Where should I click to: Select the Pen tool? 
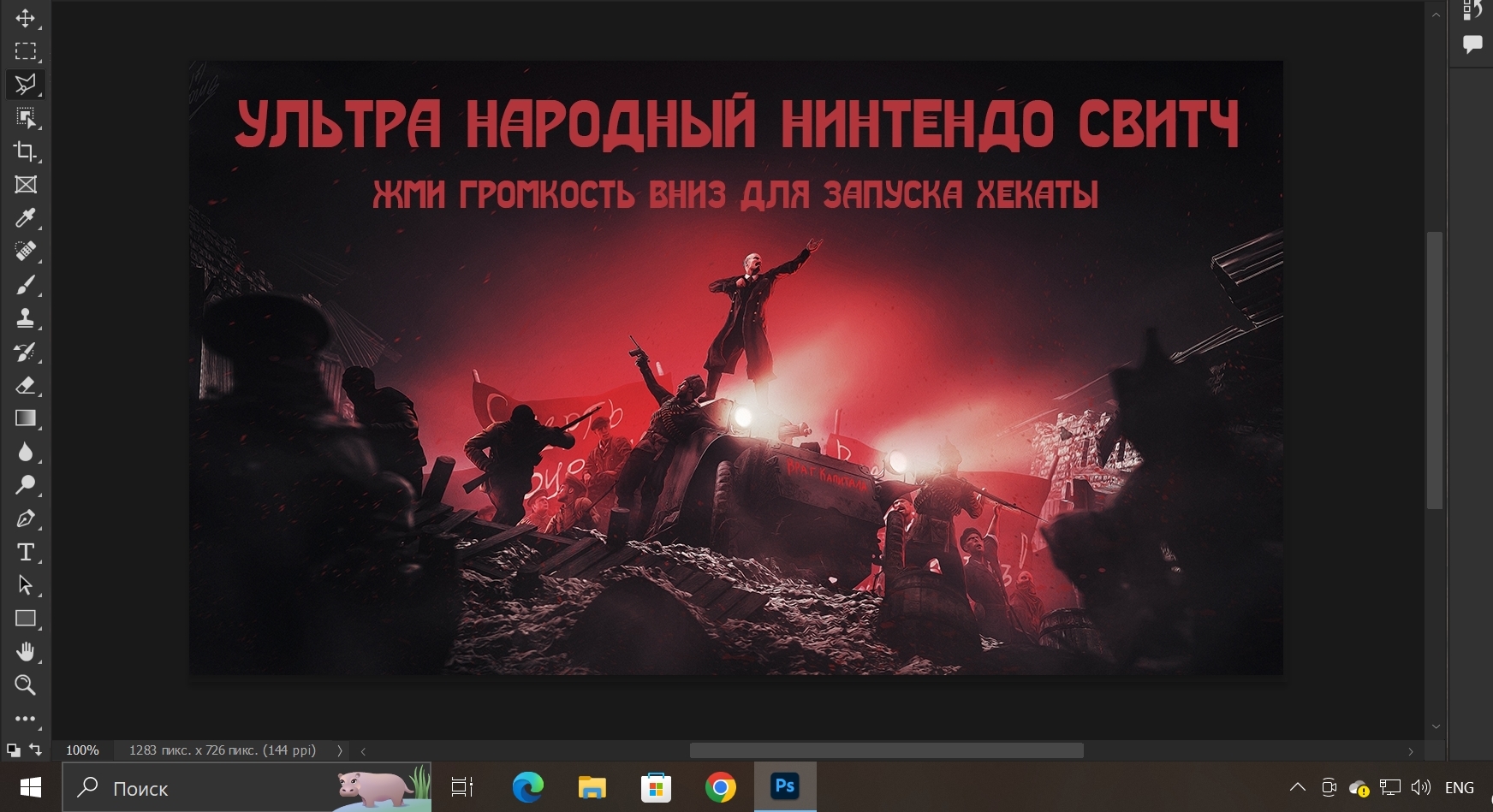tap(25, 519)
